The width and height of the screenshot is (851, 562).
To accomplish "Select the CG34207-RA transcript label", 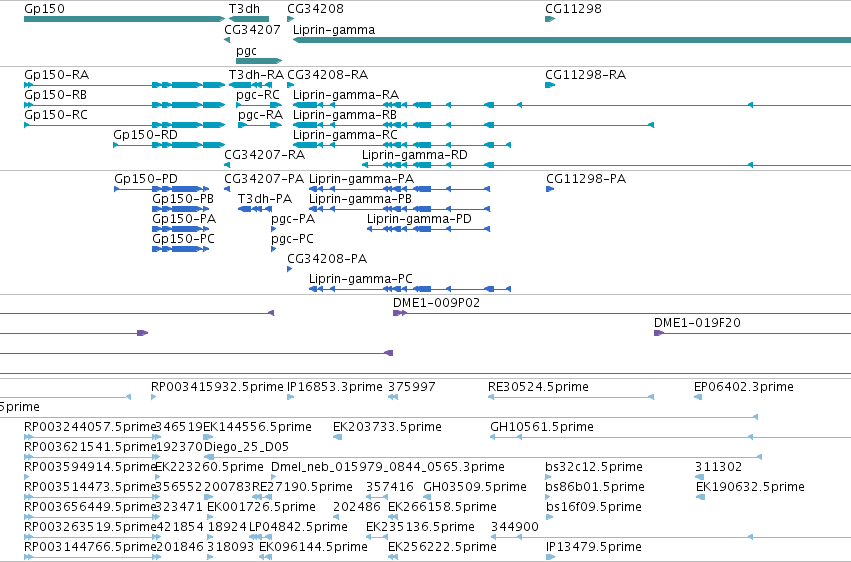I will coord(264,155).
